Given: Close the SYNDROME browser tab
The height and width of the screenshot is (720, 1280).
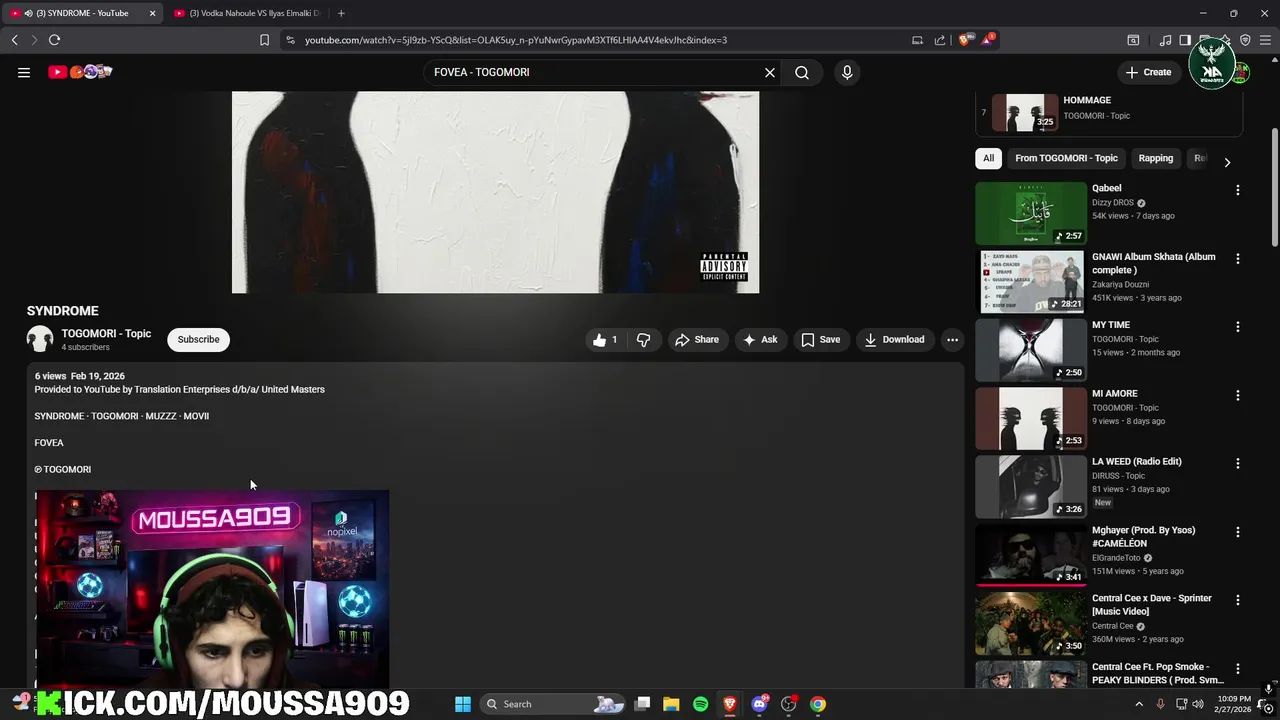Looking at the screenshot, I should 152,13.
